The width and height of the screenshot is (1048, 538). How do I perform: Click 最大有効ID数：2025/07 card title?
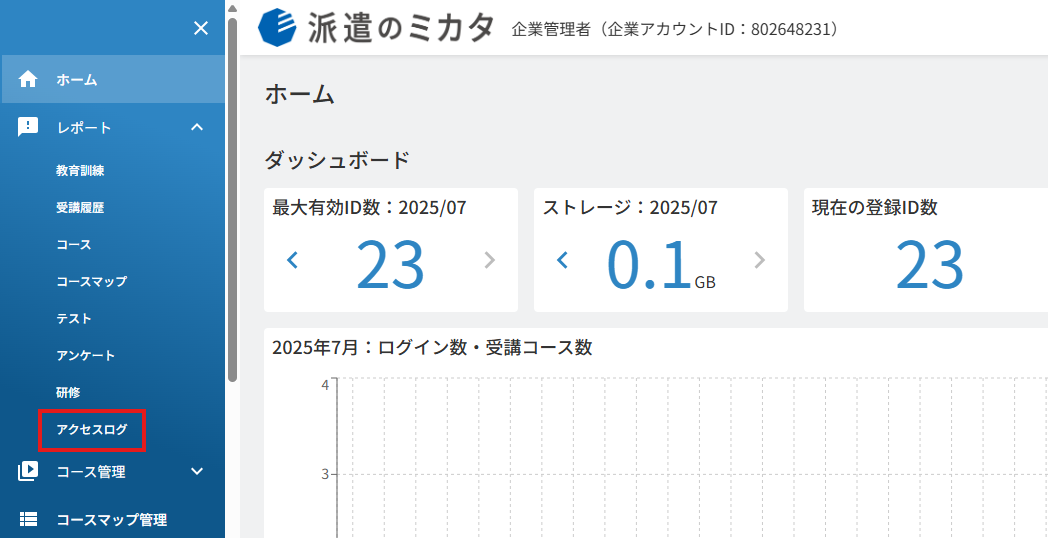click(x=370, y=207)
